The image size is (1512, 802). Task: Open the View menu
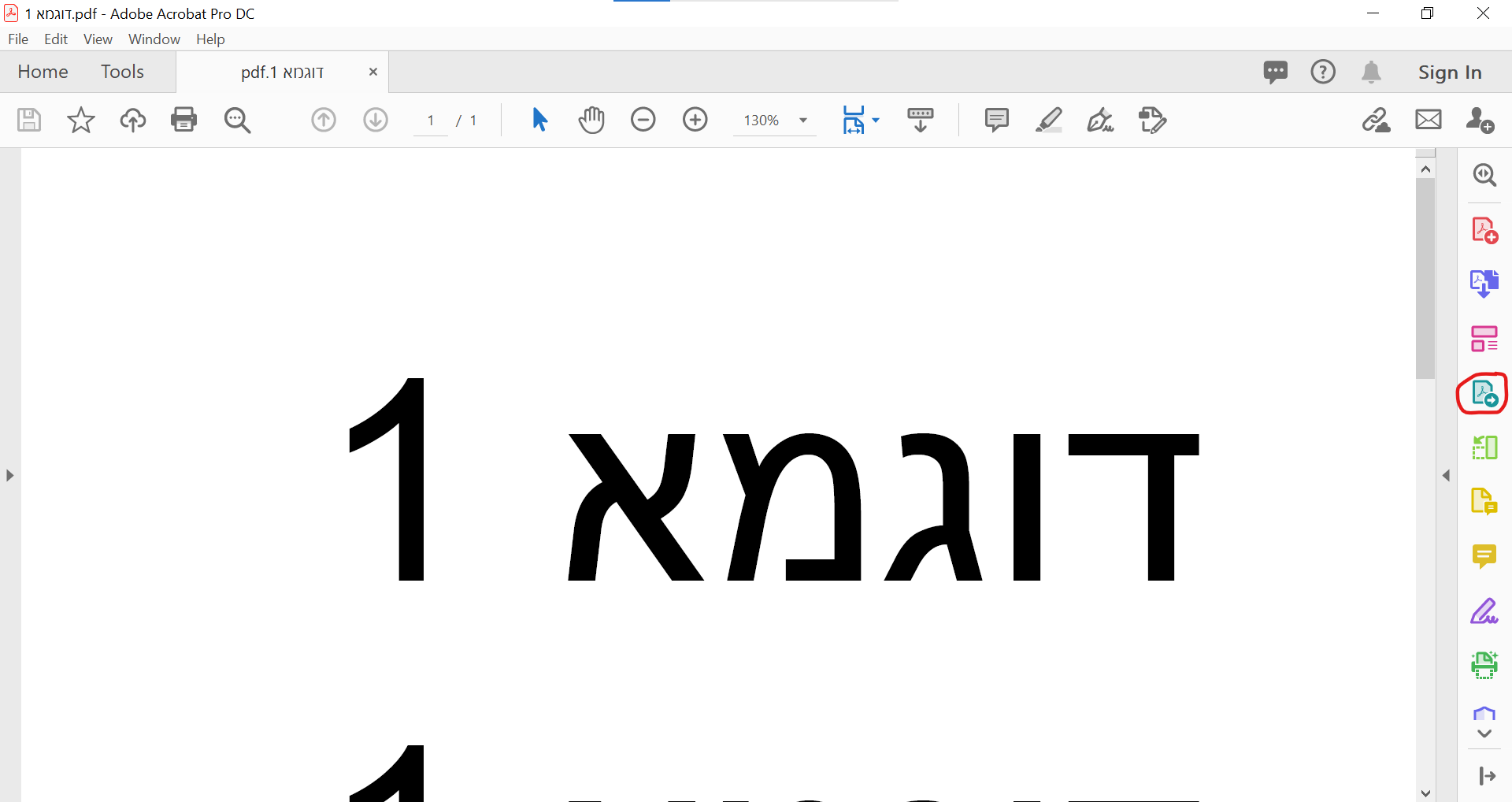(x=97, y=39)
